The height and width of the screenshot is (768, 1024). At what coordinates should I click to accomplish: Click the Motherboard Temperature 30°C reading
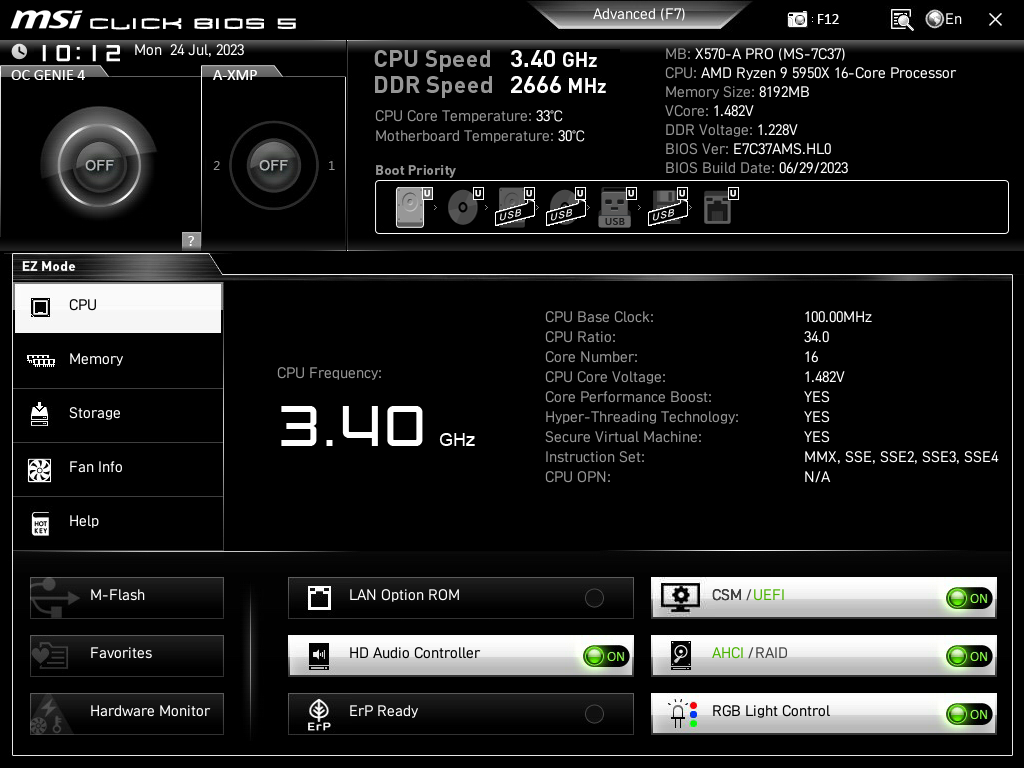coord(479,136)
